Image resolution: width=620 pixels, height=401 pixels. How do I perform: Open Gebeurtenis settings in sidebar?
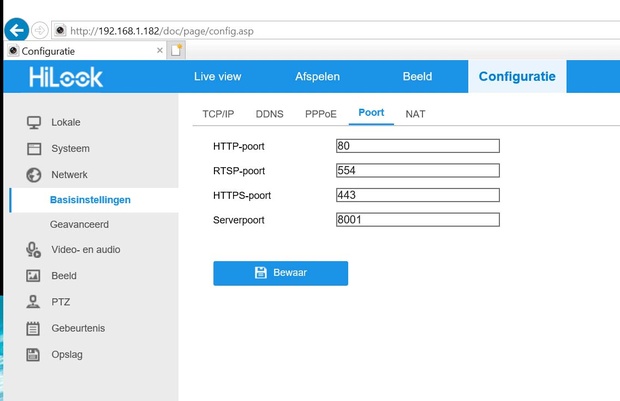point(78,328)
